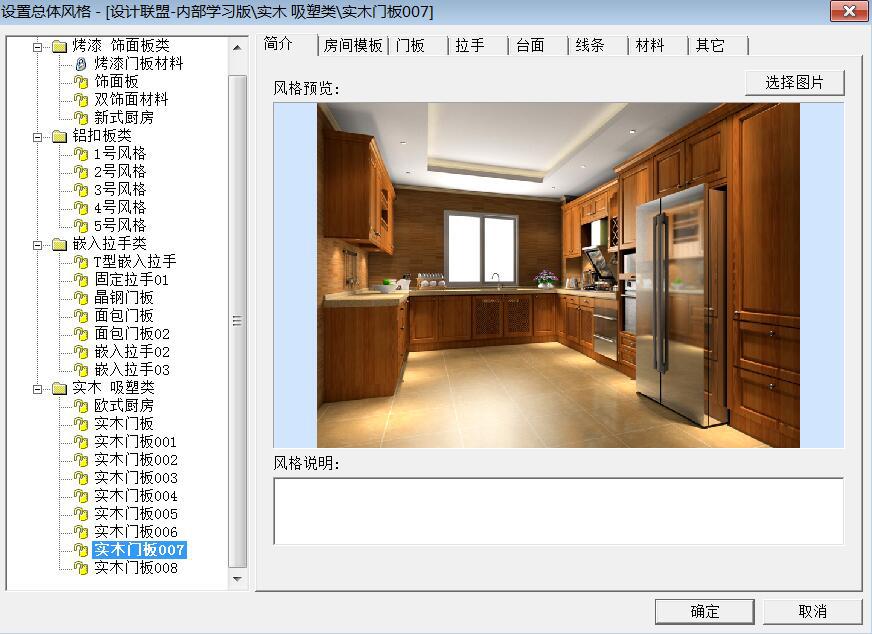Select T型嵌入拉手 style
The width and height of the screenshot is (872, 634).
[135, 261]
